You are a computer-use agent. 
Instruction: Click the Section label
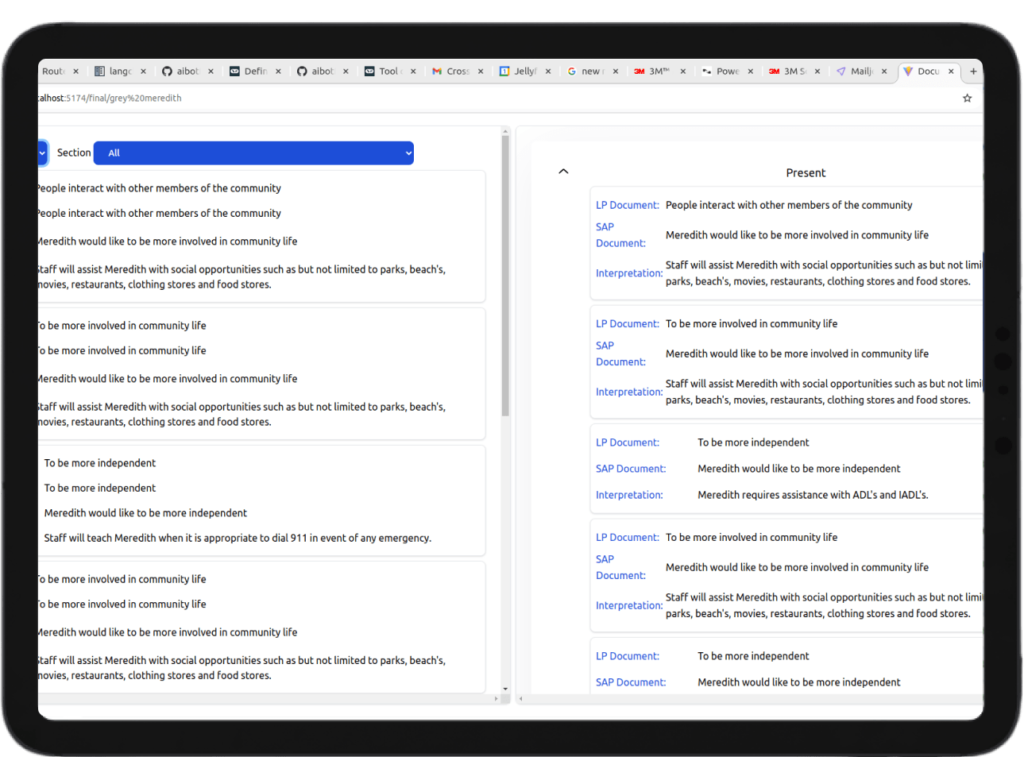(x=74, y=152)
